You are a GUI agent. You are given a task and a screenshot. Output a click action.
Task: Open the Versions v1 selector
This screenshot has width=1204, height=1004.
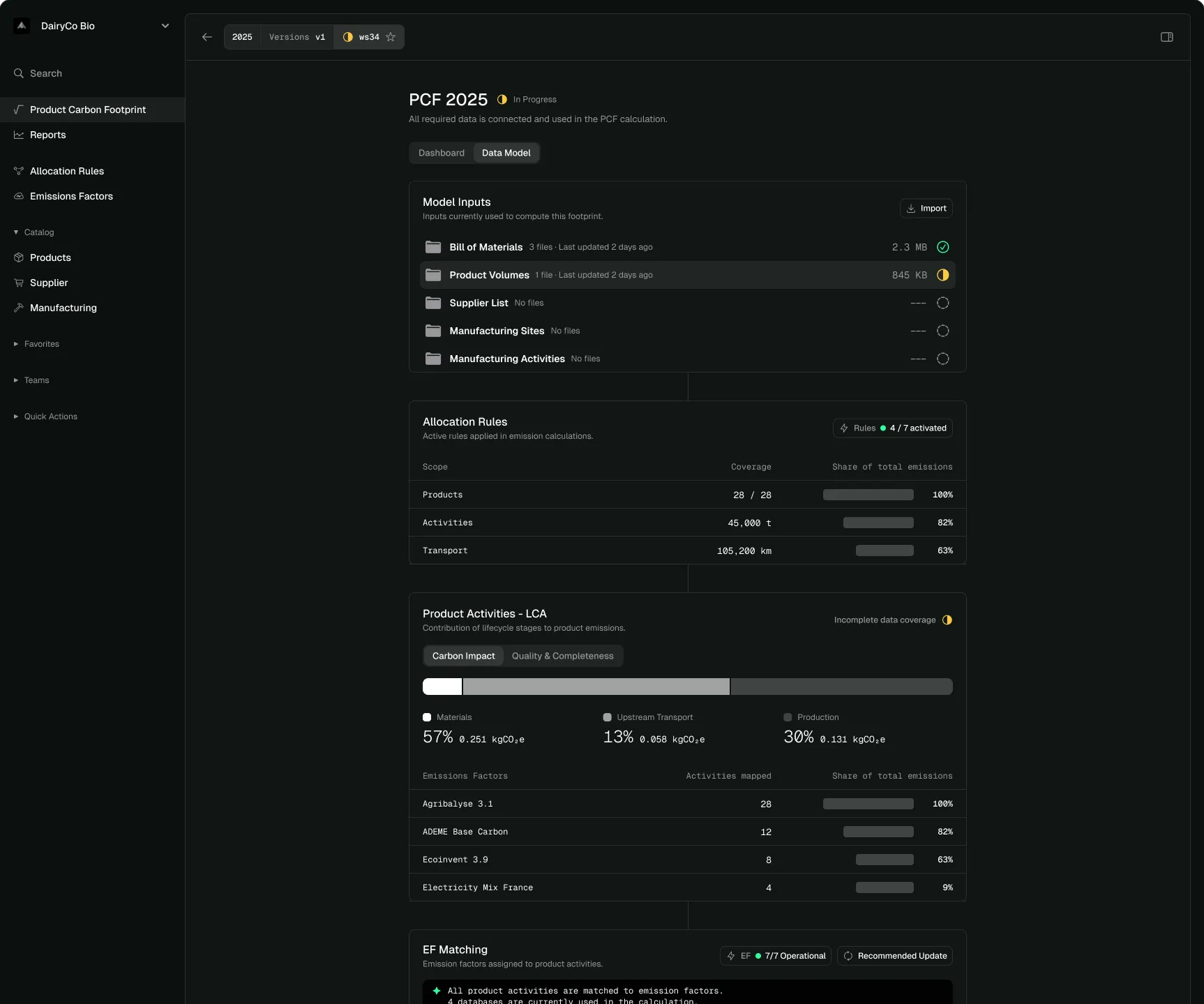pyautogui.click(x=297, y=37)
